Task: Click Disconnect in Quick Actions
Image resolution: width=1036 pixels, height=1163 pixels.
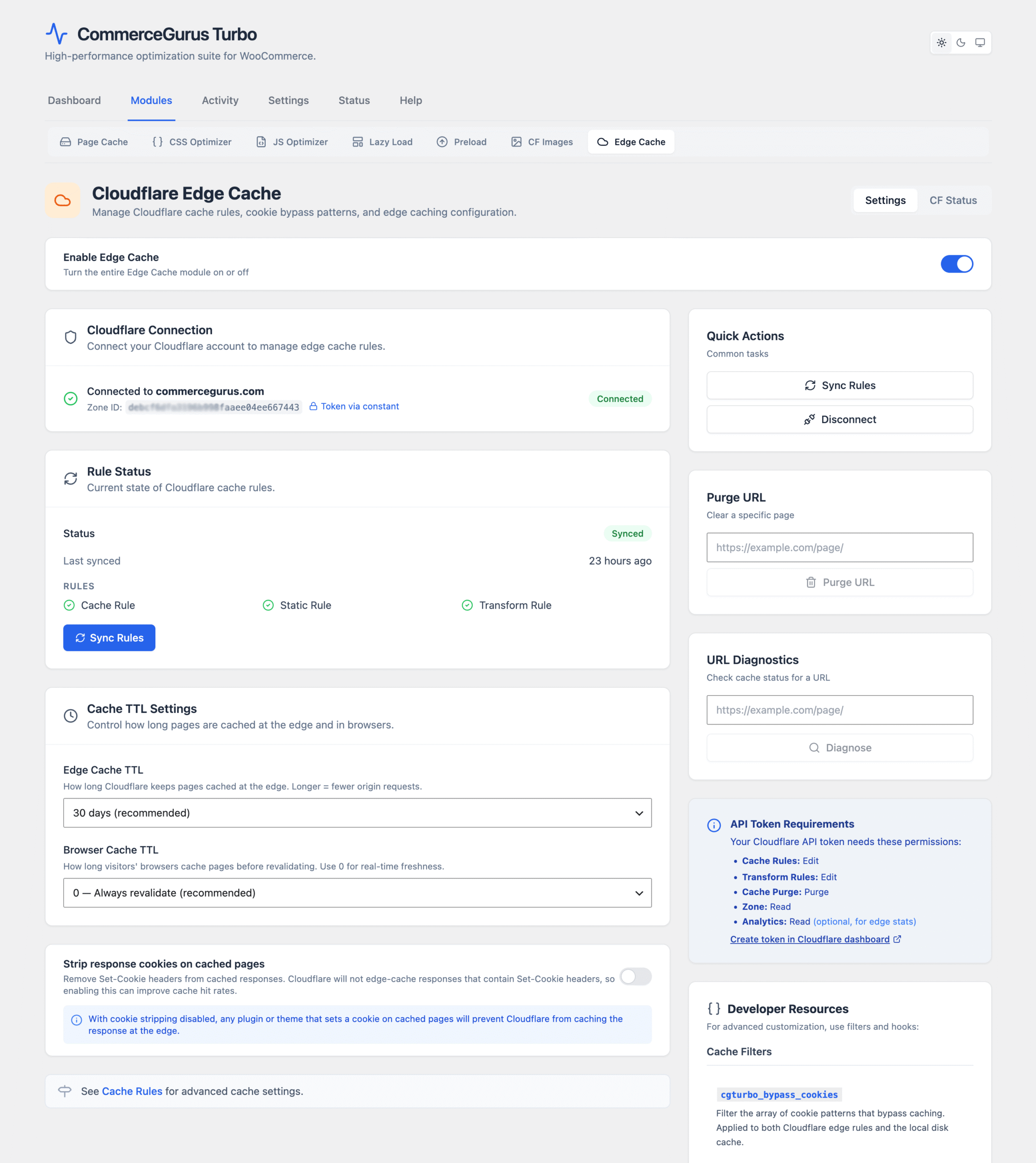Action: (840, 420)
